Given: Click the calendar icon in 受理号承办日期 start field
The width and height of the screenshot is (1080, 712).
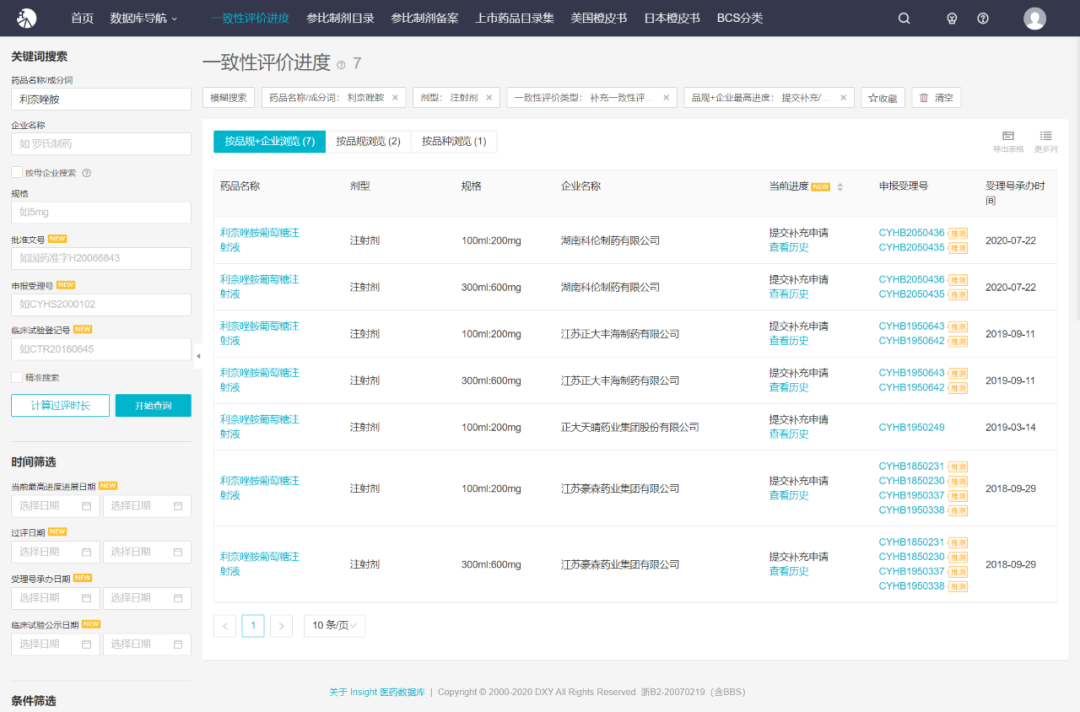Looking at the screenshot, I should click(x=86, y=598).
